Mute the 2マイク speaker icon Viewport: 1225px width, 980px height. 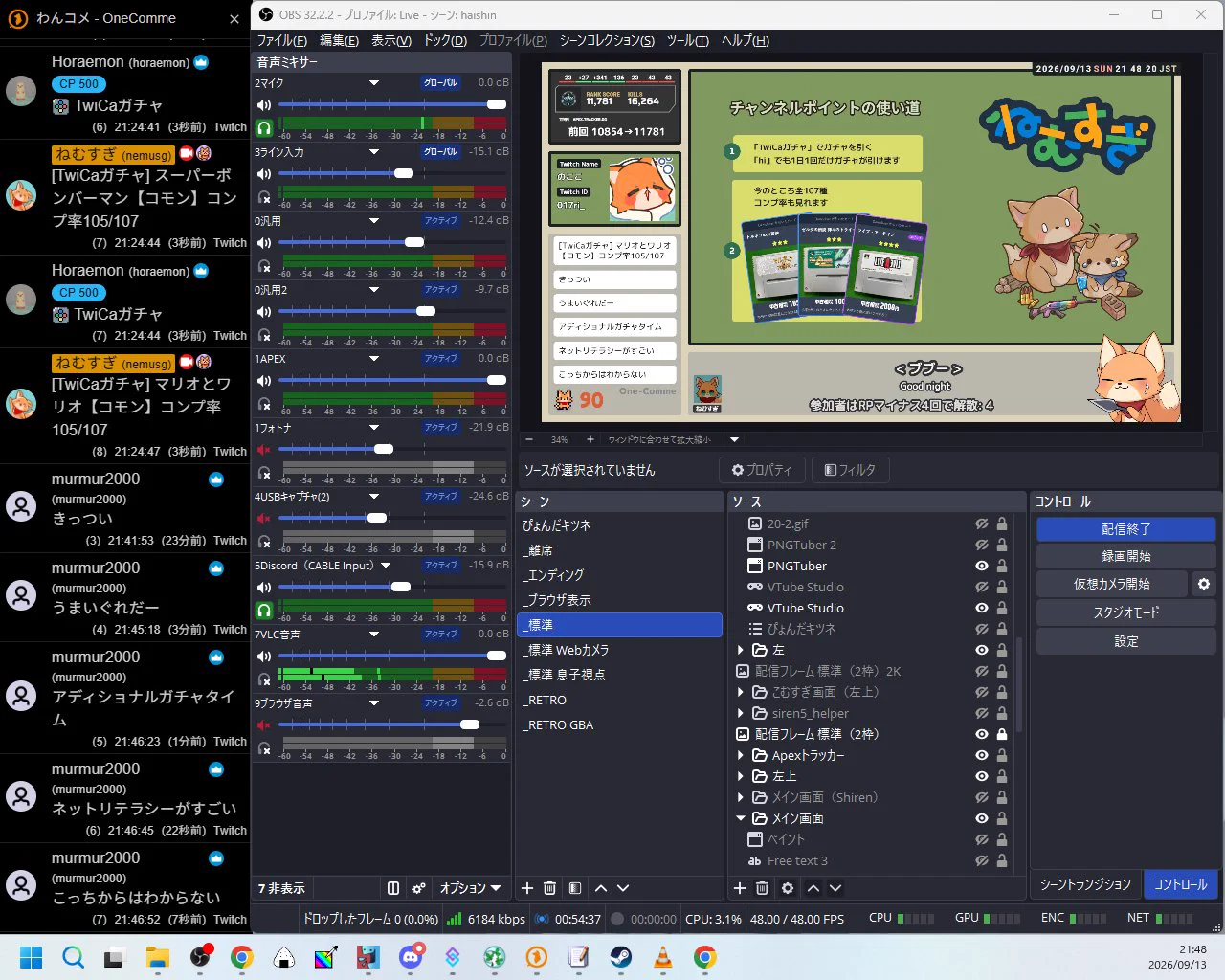click(264, 104)
